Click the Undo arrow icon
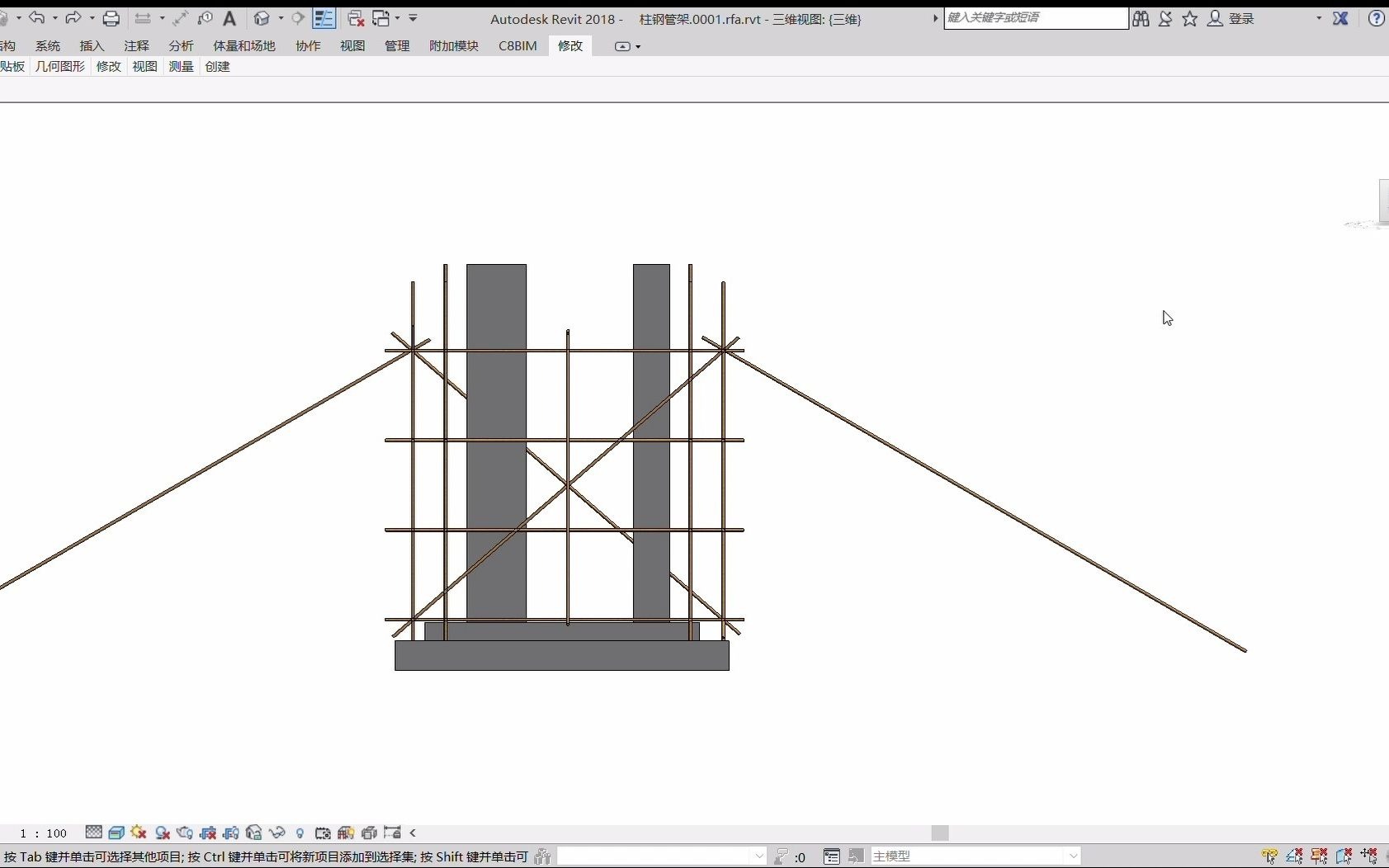 [35, 18]
